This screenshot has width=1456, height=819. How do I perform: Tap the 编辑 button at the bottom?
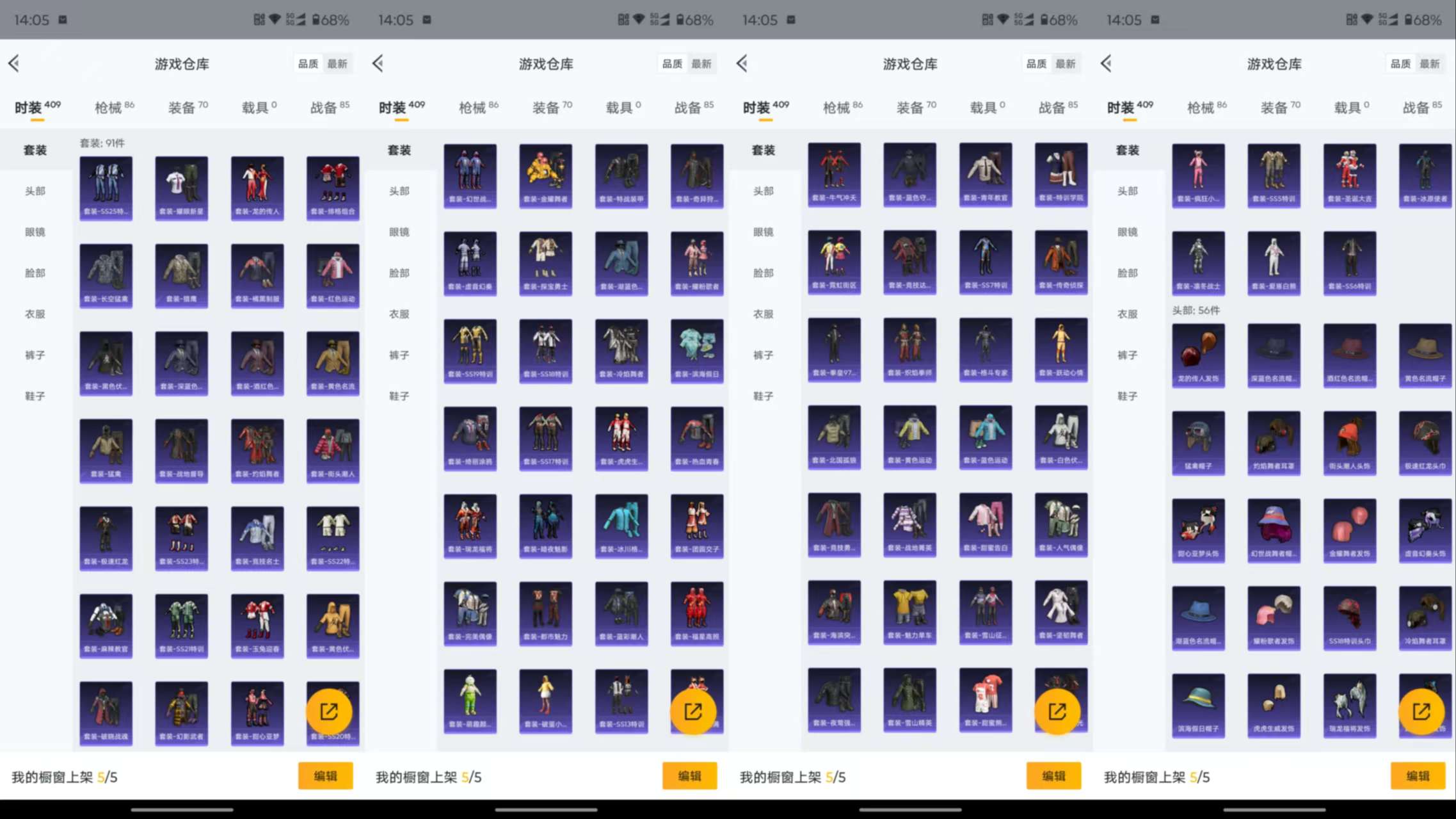[x=325, y=775]
